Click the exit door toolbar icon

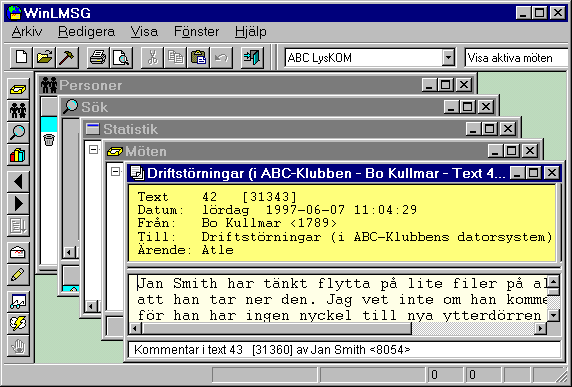pyautogui.click(x=252, y=58)
